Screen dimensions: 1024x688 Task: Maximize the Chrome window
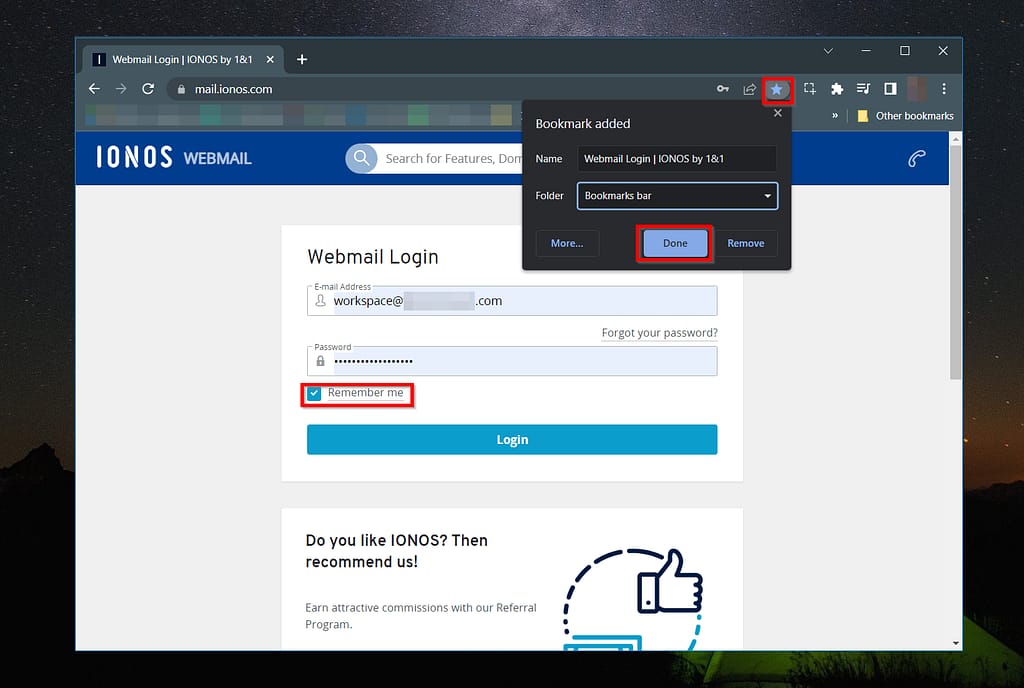(x=904, y=51)
